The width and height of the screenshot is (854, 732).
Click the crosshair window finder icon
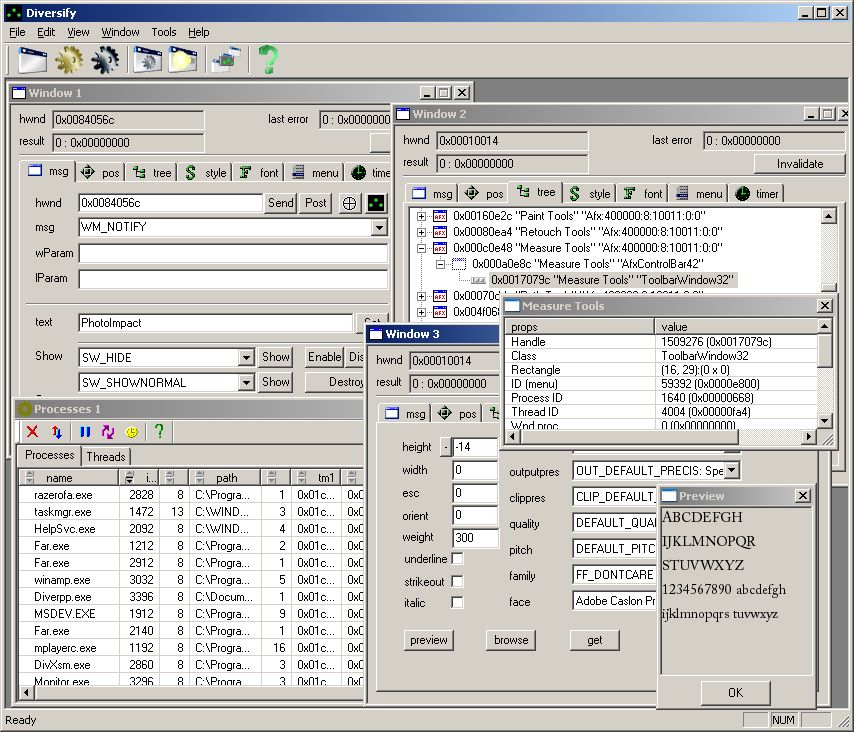[x=350, y=203]
